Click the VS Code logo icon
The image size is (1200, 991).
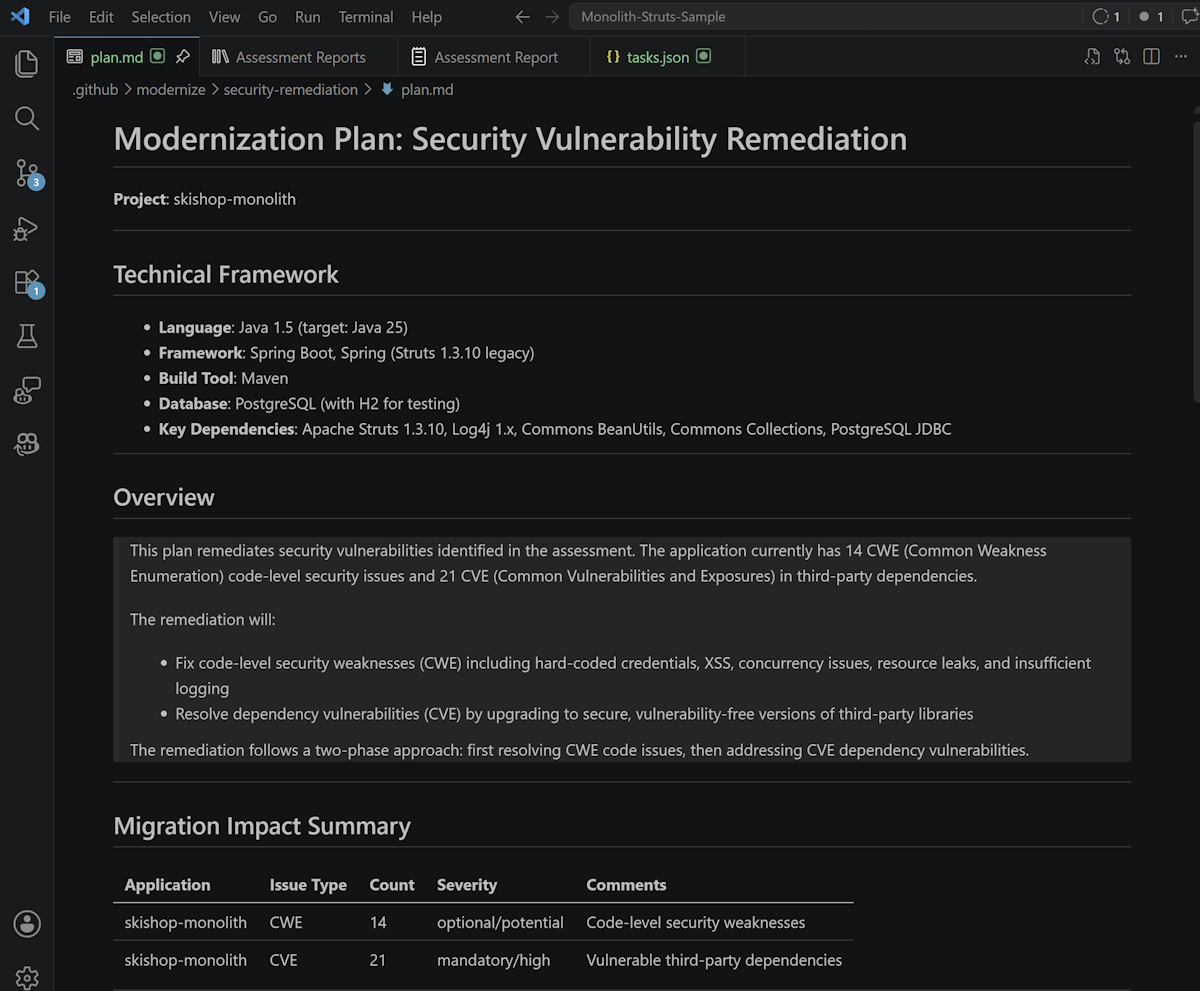(x=20, y=16)
